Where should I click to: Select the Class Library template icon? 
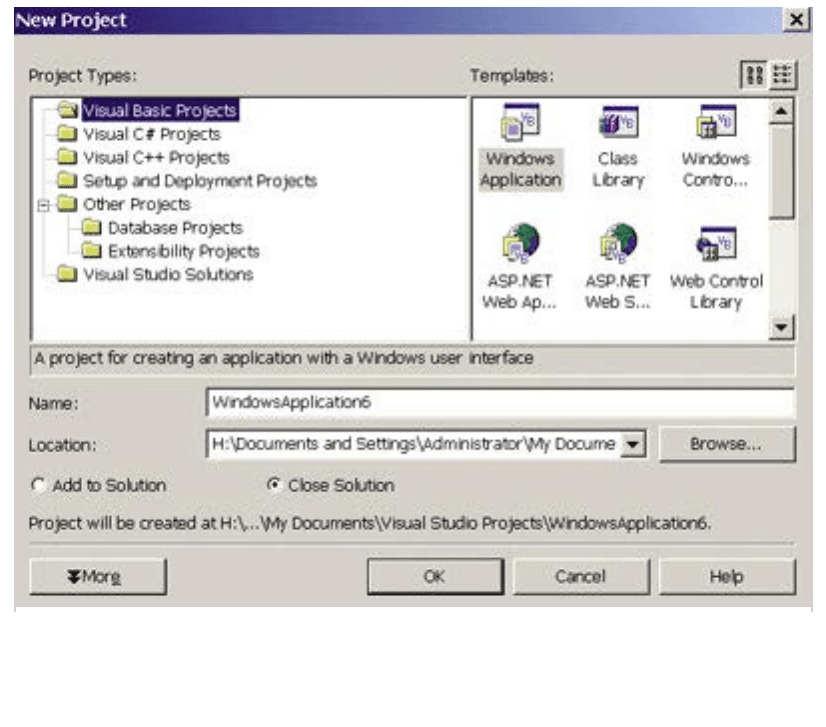(x=618, y=122)
